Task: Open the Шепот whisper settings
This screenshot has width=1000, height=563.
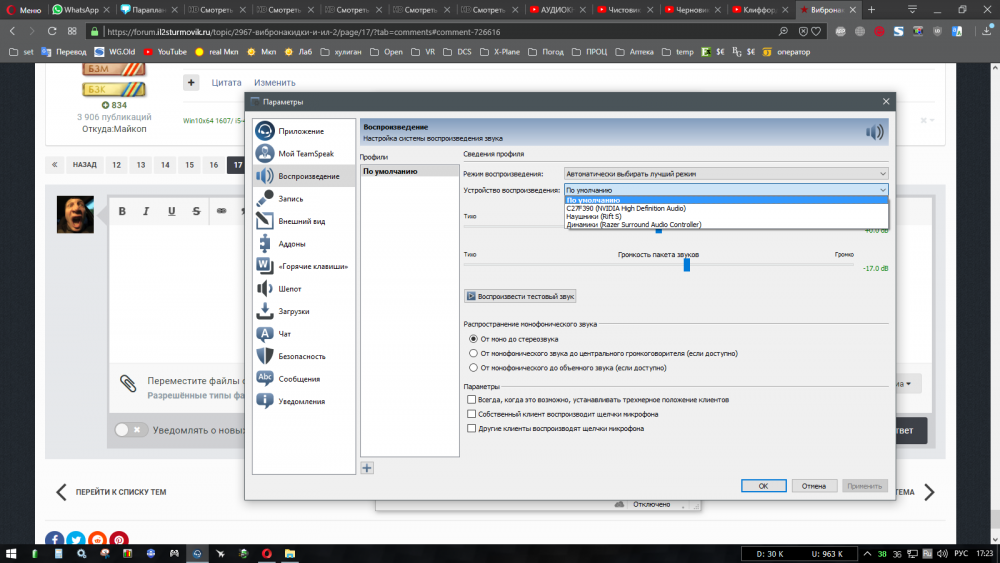Action: point(290,288)
